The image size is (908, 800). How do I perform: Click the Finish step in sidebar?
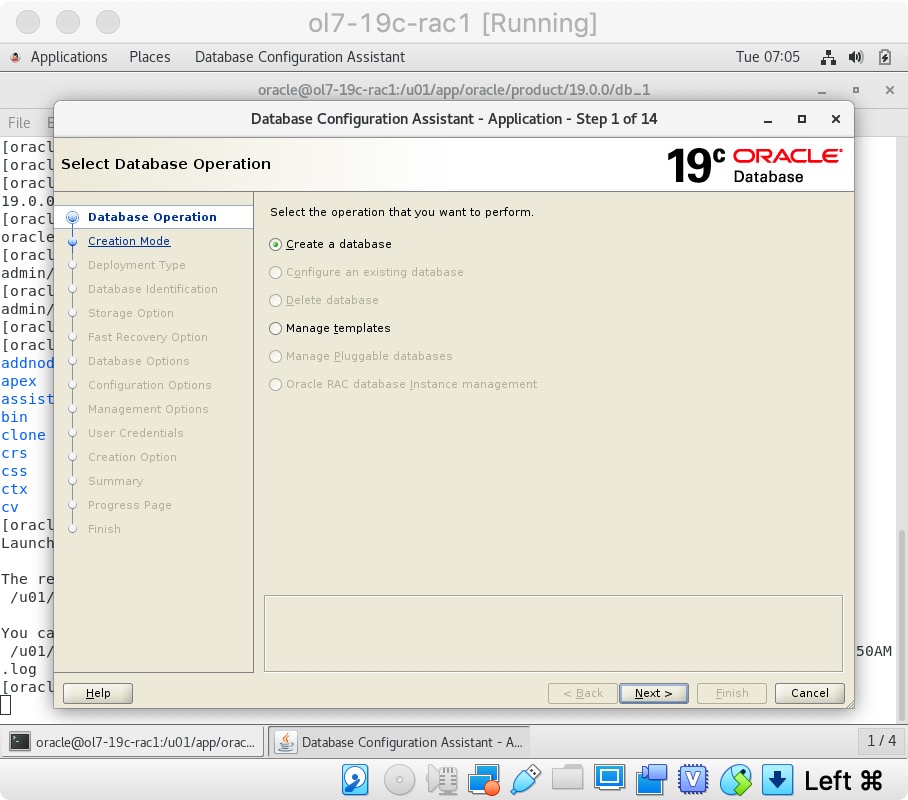point(104,529)
